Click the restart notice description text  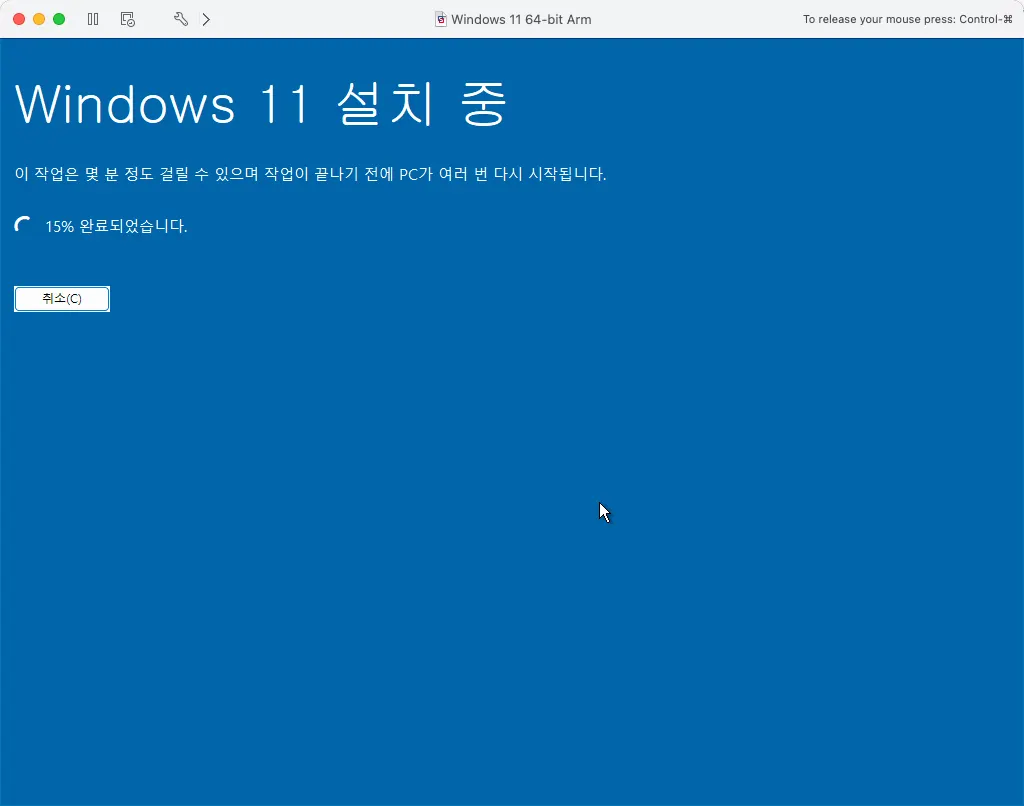point(310,174)
